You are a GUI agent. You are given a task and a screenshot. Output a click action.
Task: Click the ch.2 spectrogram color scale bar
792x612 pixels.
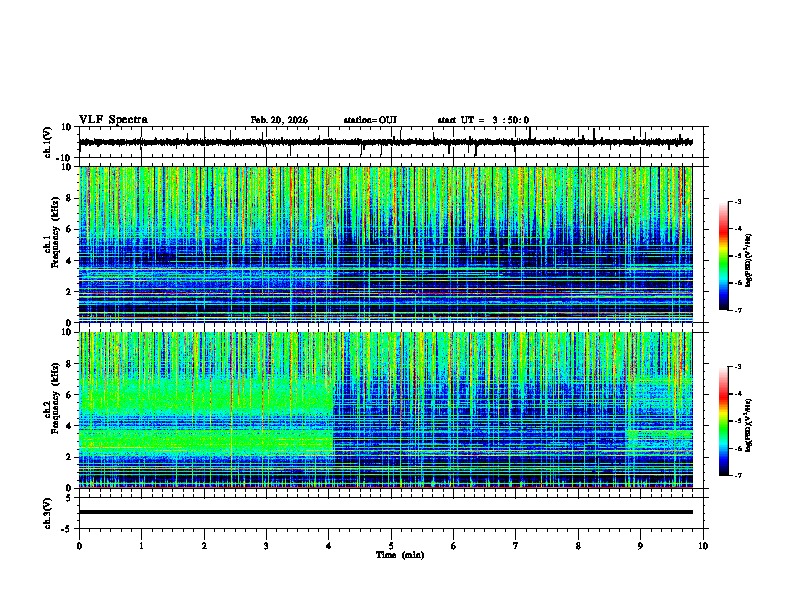coord(723,421)
